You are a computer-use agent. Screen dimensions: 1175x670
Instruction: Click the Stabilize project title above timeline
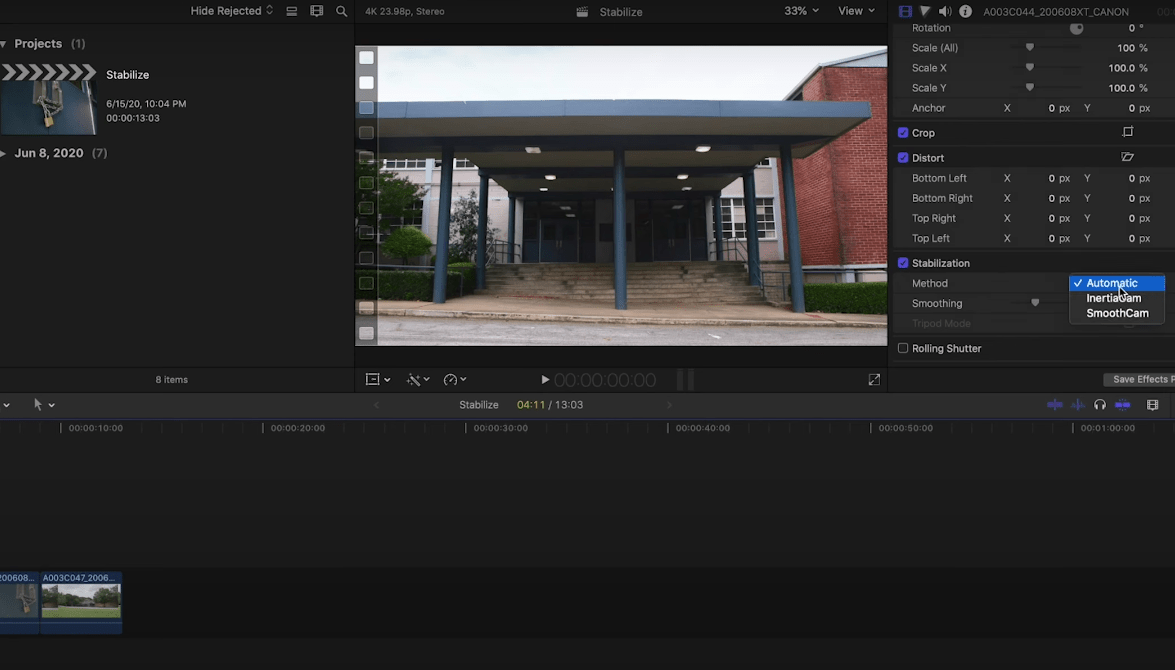pyautogui.click(x=478, y=404)
